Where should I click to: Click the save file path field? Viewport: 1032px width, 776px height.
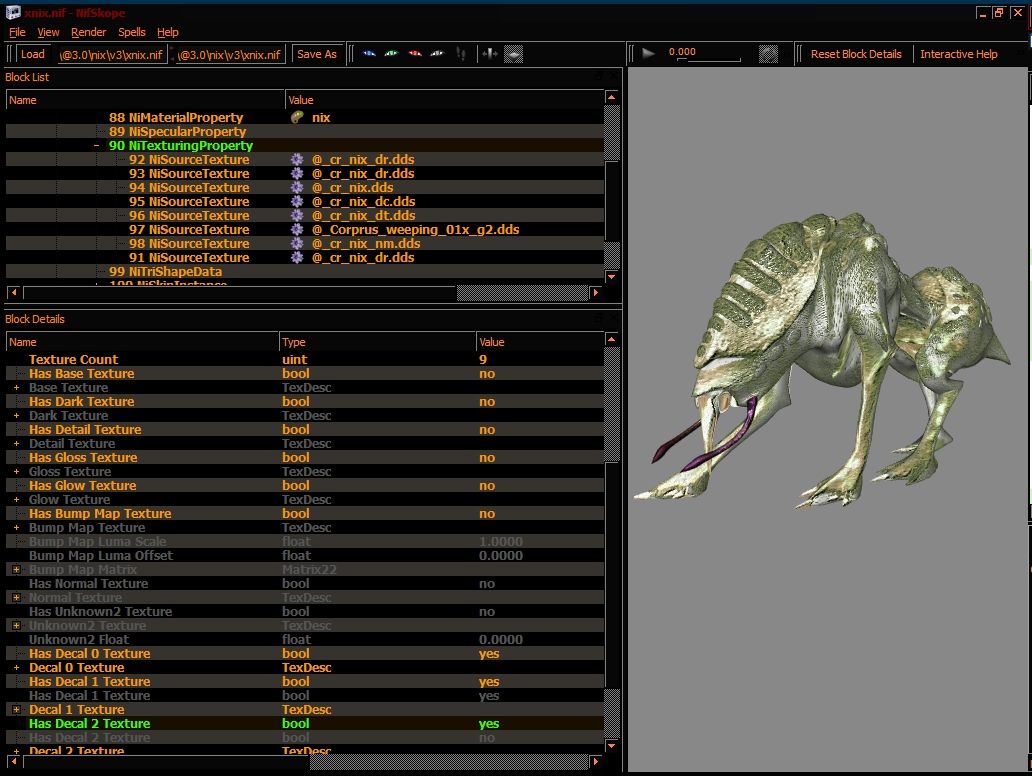[x=230, y=55]
